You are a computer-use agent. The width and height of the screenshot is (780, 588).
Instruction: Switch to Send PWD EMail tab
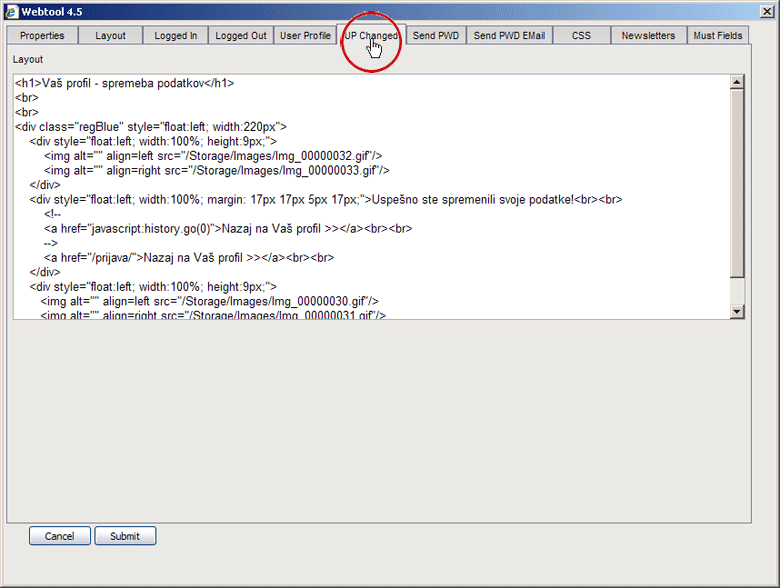pos(509,36)
